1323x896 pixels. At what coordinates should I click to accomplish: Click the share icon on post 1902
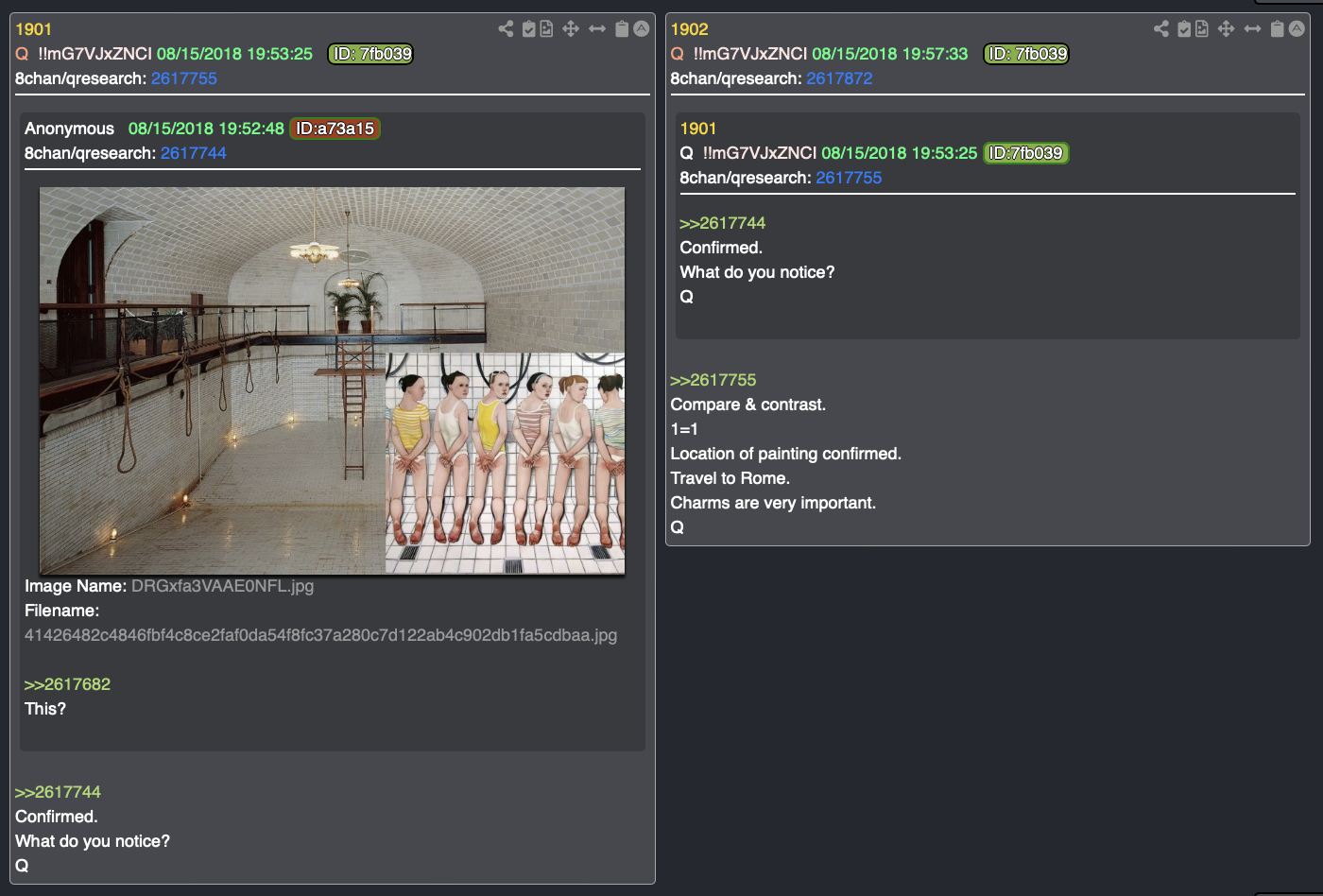1161,29
